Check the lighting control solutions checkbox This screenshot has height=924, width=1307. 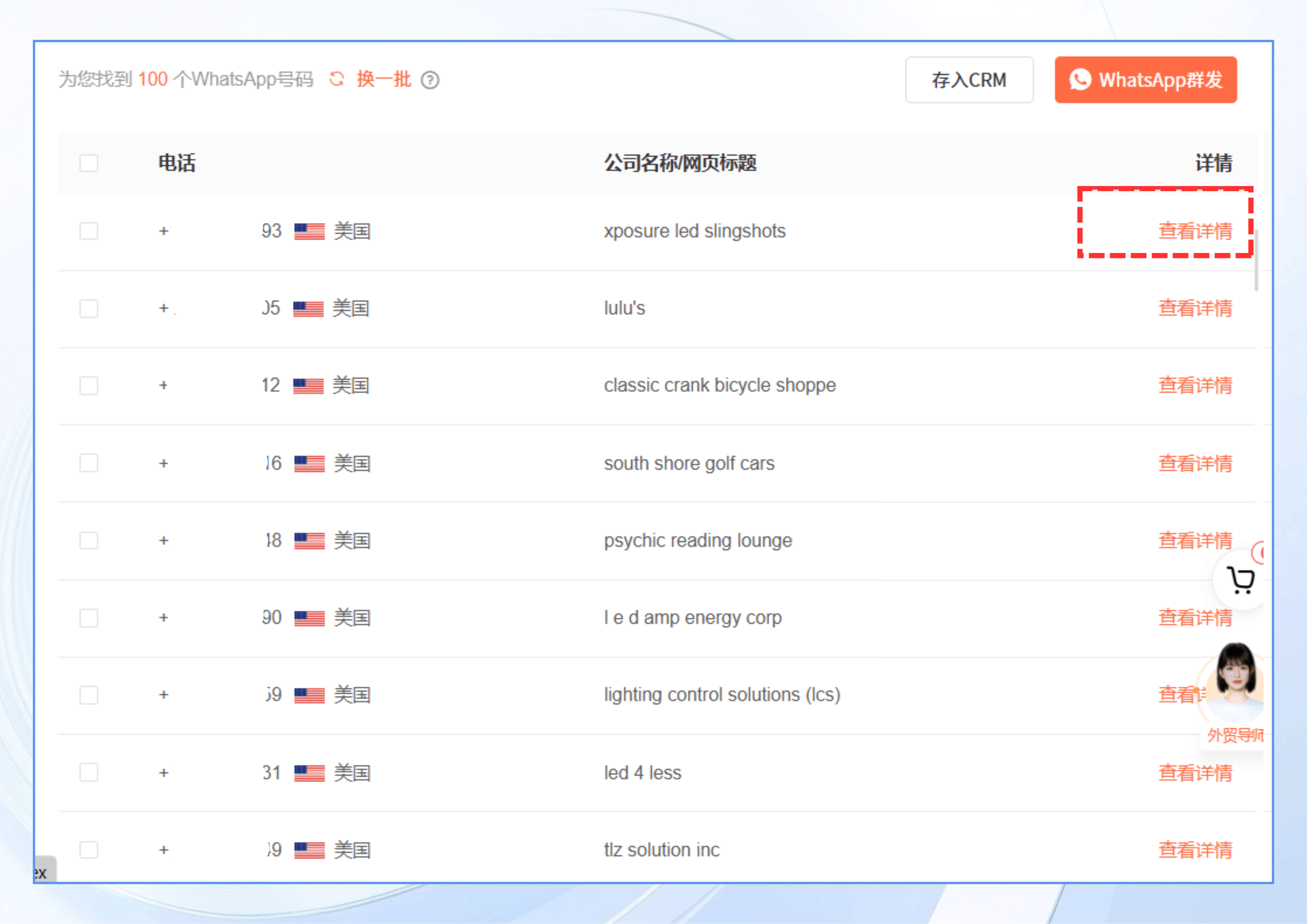89,695
